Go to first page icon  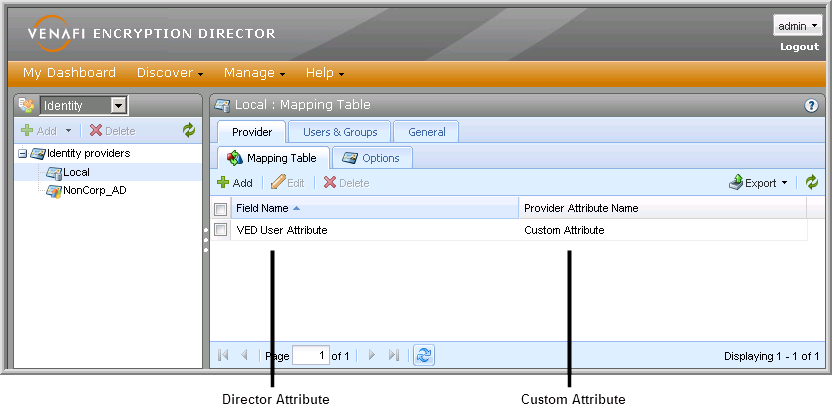pyautogui.click(x=223, y=355)
